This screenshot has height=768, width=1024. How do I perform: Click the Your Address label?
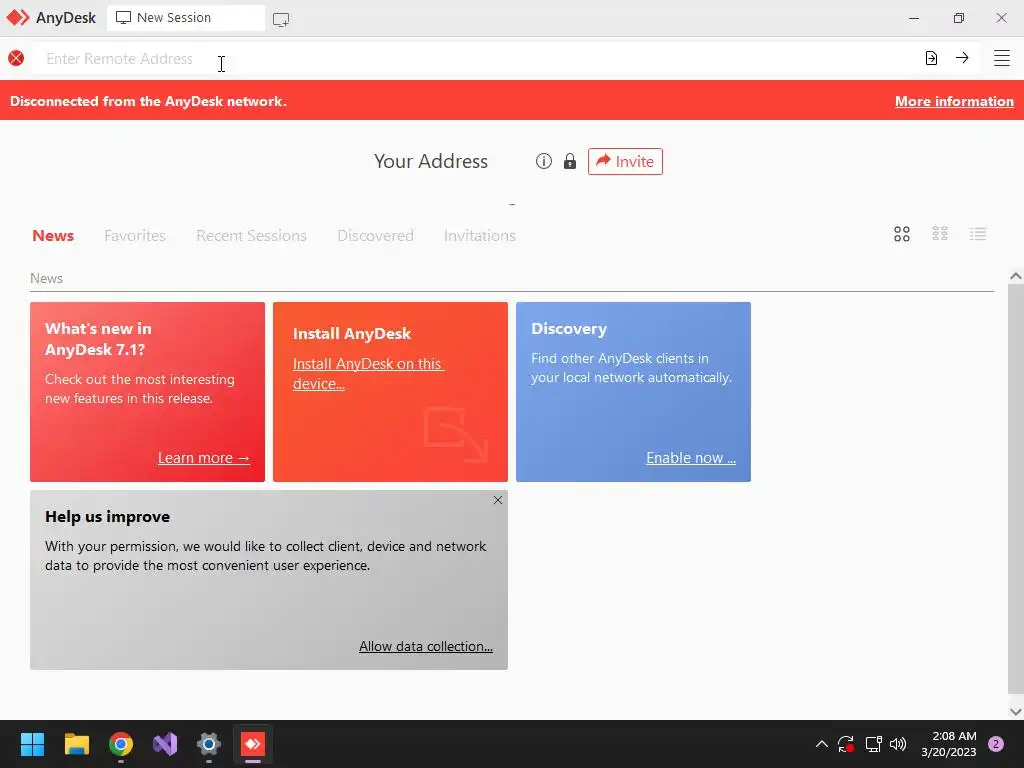(431, 161)
